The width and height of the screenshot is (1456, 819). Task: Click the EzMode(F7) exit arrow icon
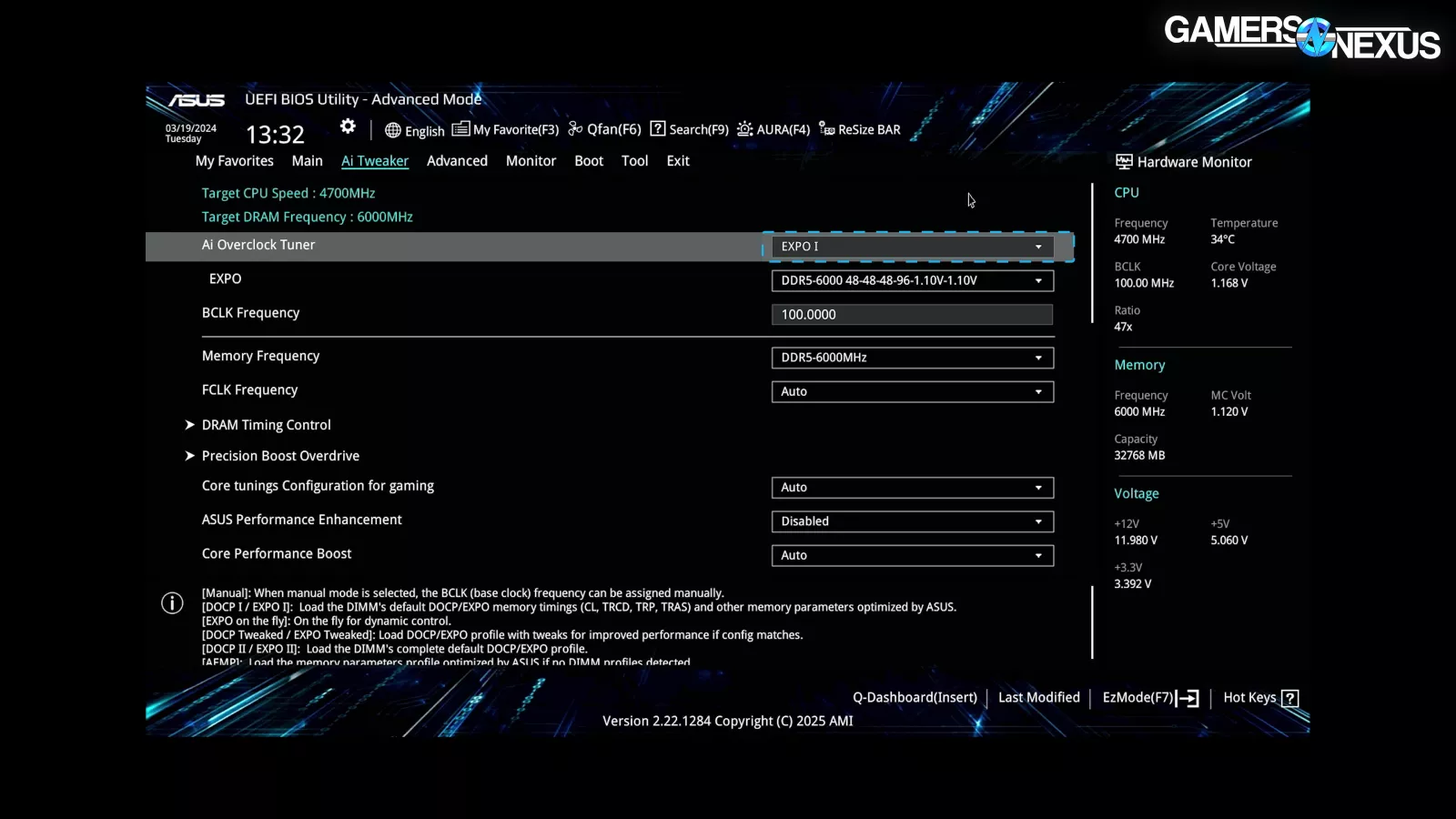click(x=1188, y=698)
